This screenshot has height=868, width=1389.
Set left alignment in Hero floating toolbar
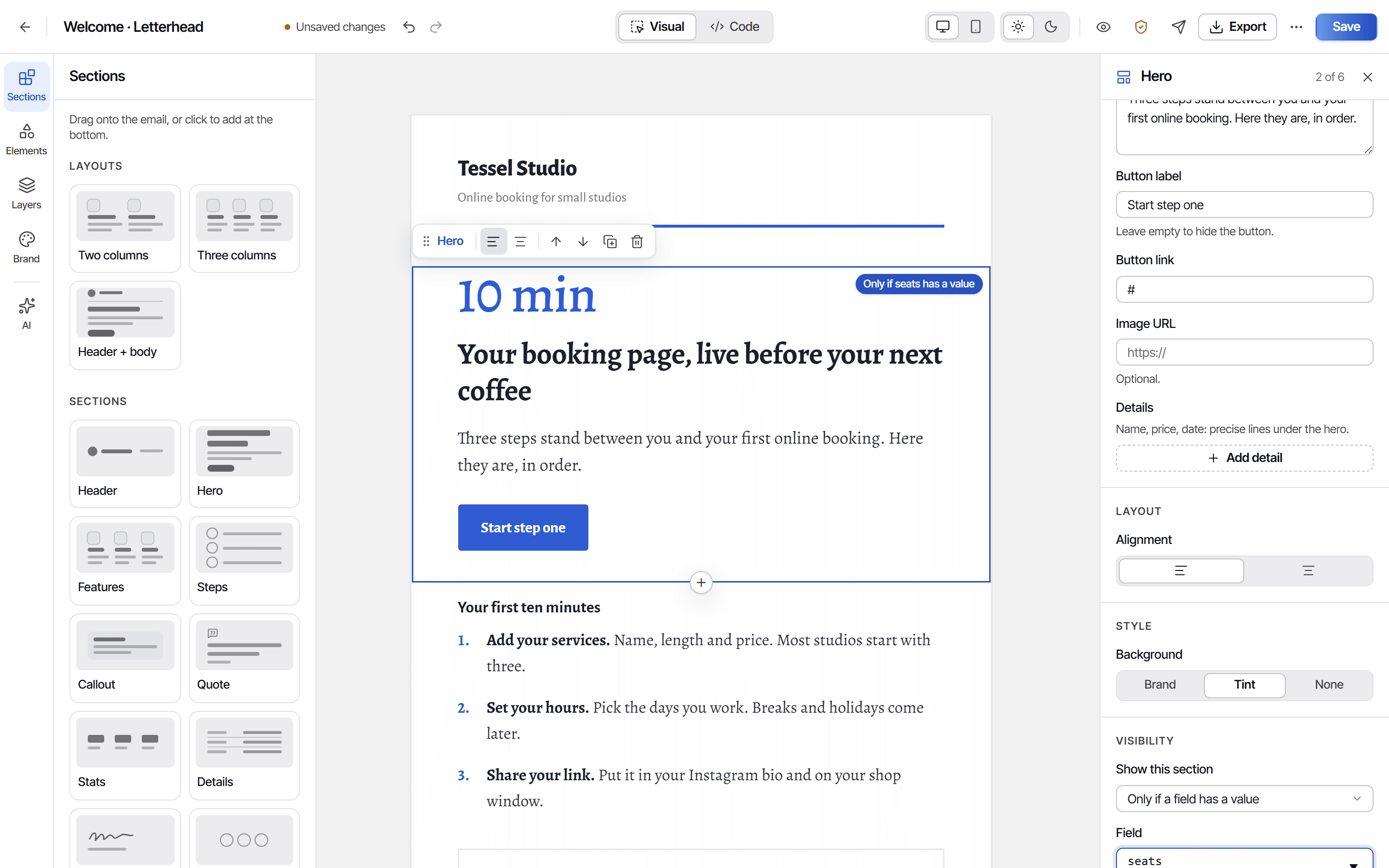tap(493, 241)
